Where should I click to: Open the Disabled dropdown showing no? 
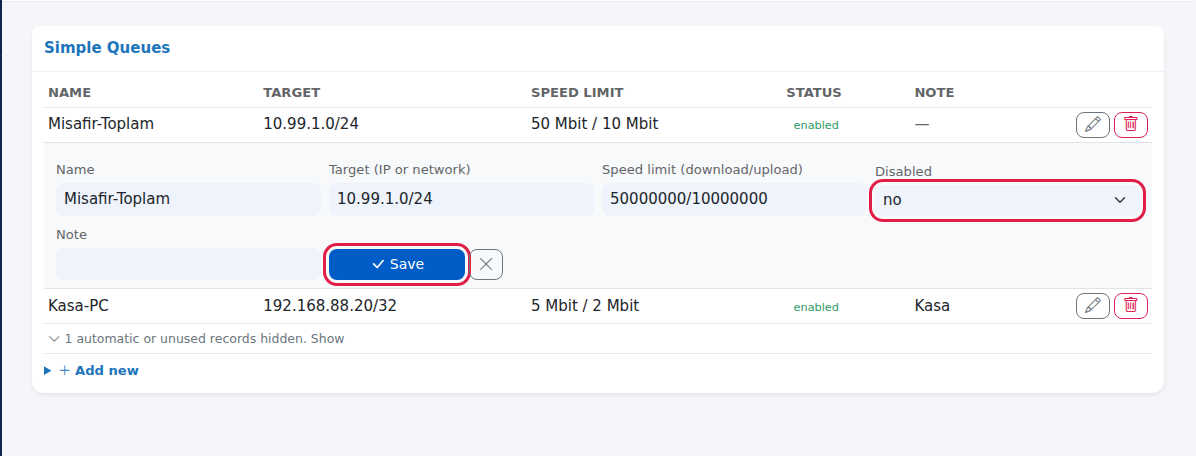point(1007,201)
